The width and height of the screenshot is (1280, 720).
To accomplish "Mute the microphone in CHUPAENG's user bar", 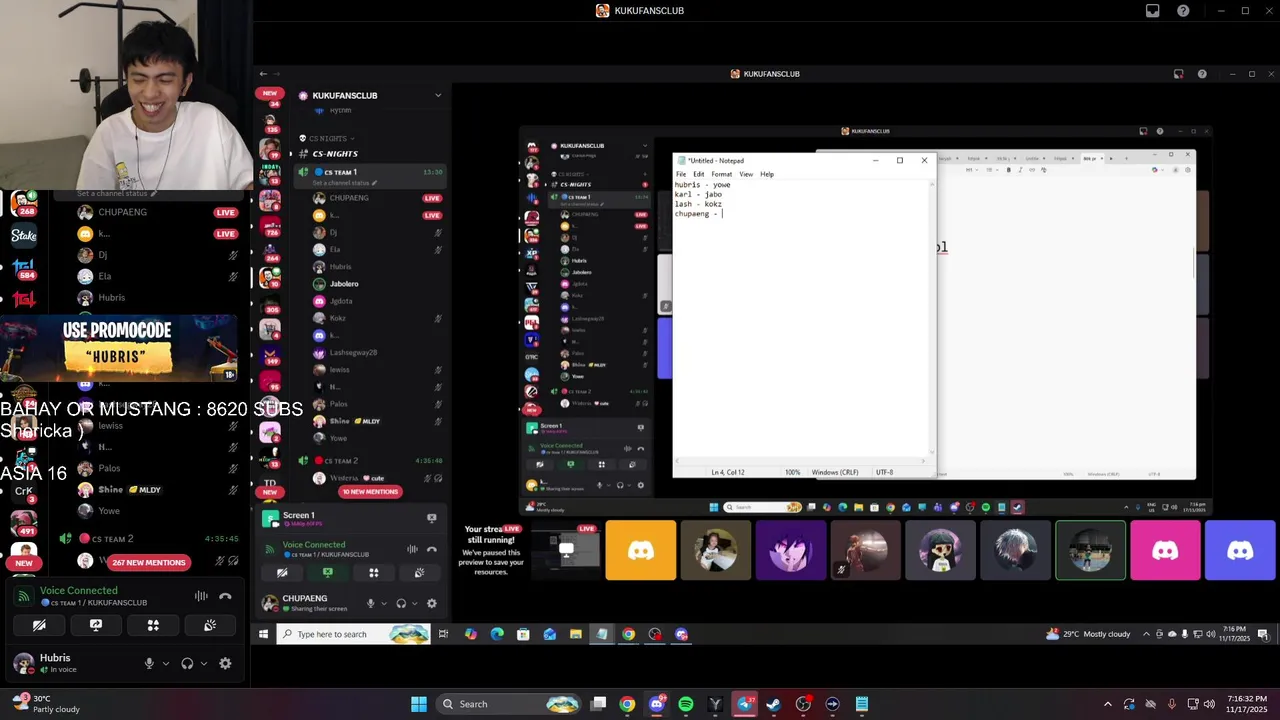I will coord(370,603).
